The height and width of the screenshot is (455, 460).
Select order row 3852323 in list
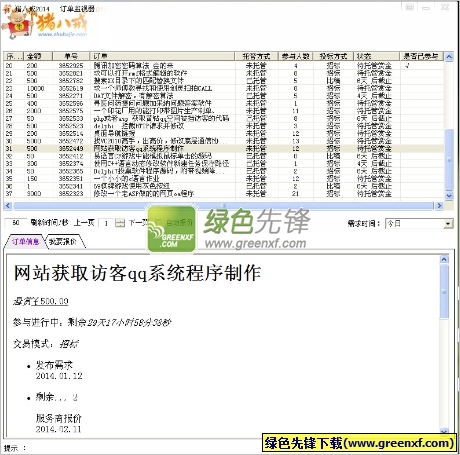pyautogui.click(x=223, y=193)
